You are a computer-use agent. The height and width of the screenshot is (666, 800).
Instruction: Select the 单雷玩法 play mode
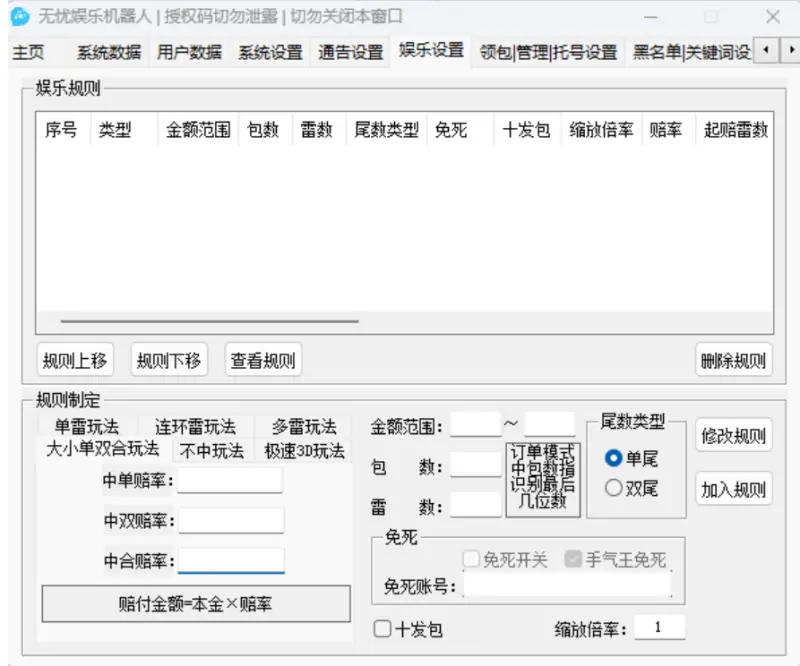pos(85,425)
